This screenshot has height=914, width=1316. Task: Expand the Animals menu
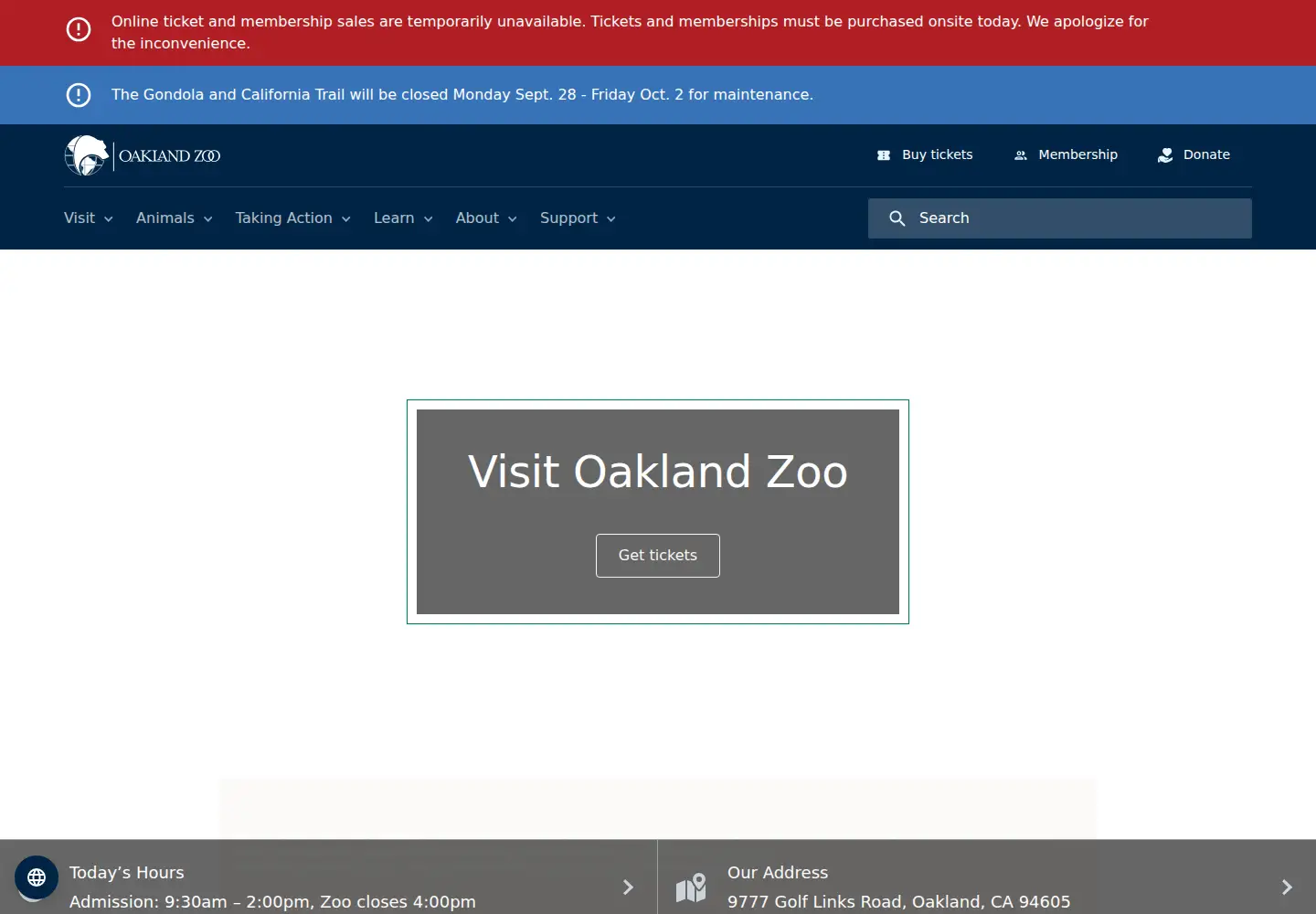[175, 218]
